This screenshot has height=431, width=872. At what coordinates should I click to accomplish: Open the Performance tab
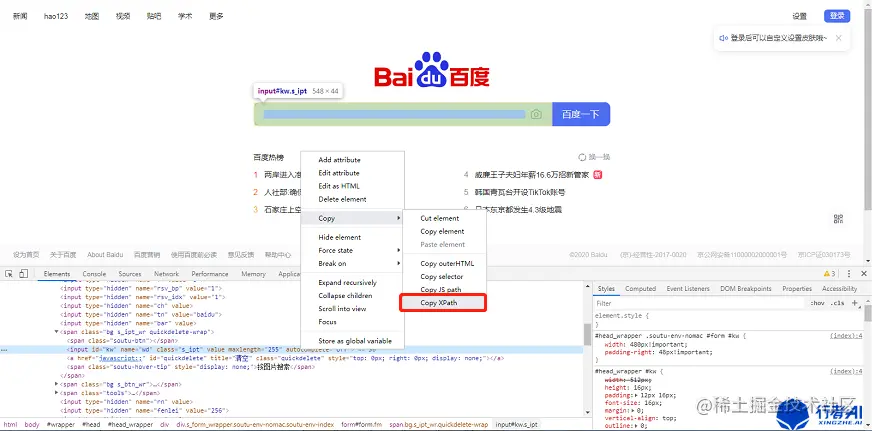pos(210,274)
